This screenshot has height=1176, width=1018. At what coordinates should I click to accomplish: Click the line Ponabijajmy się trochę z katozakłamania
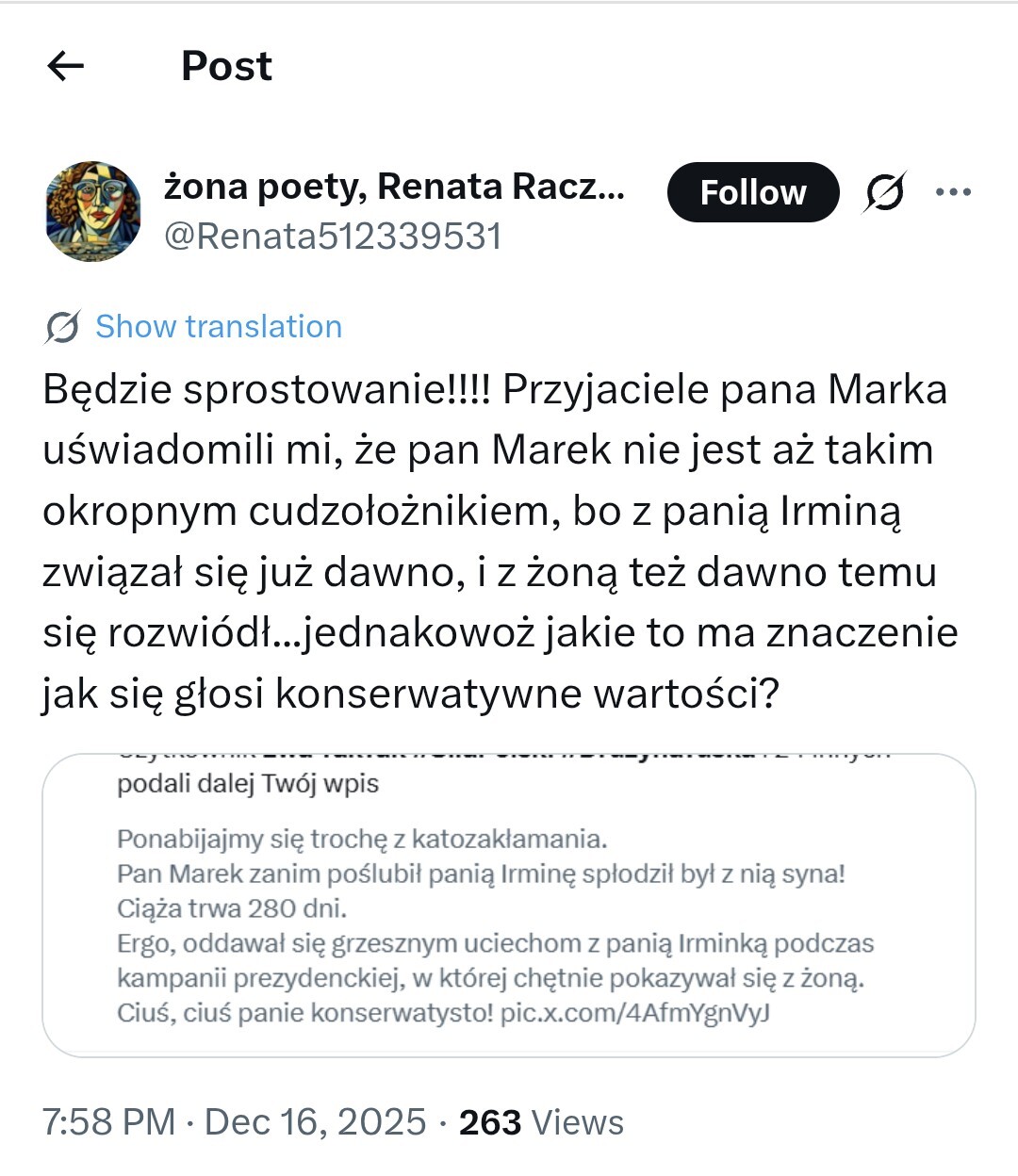[362, 839]
